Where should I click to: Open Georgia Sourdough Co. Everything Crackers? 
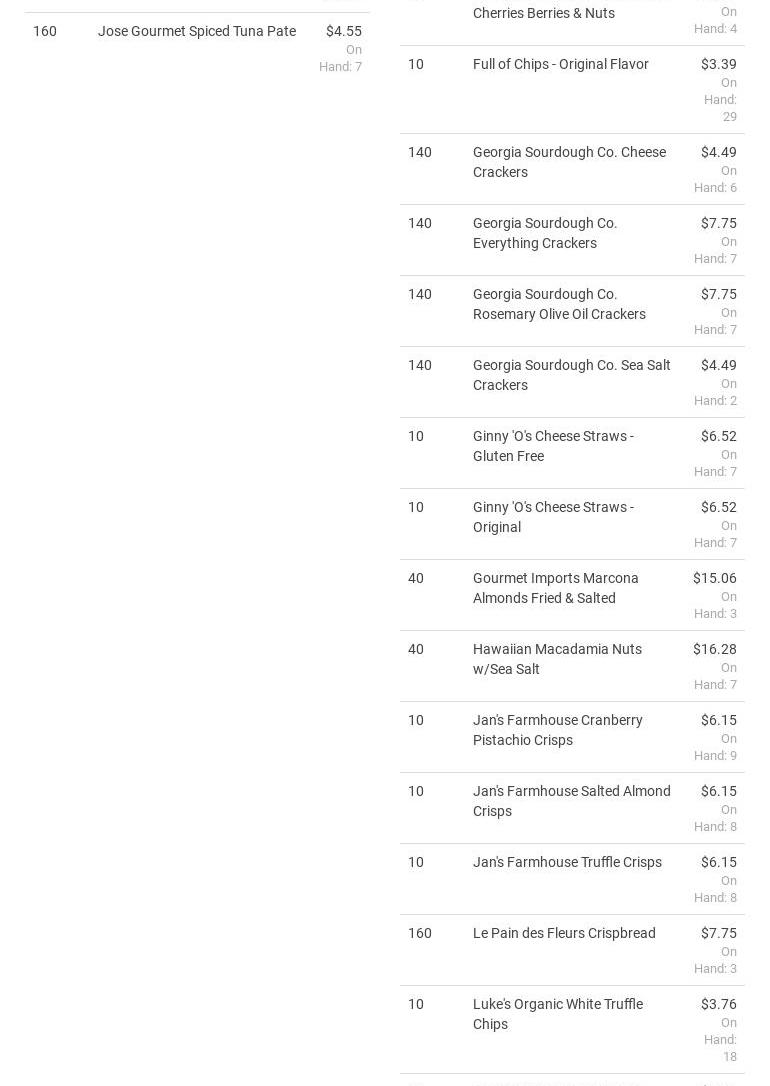coord(545,233)
